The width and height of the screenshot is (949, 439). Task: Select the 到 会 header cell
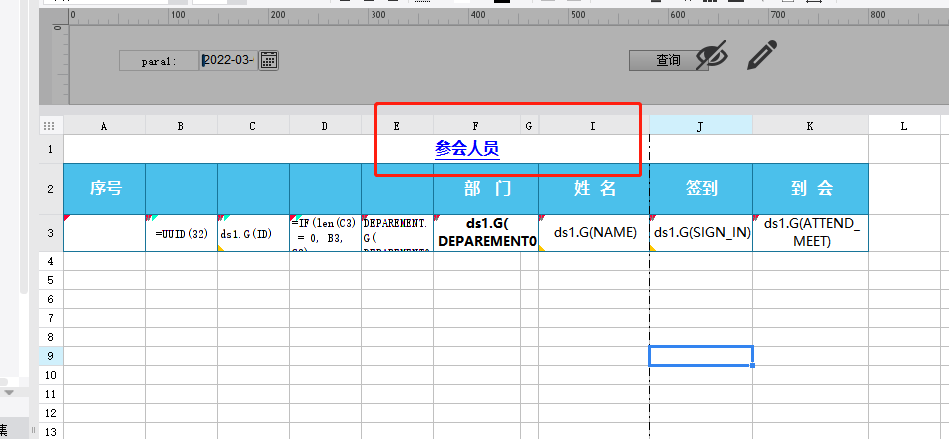pyautogui.click(x=810, y=189)
